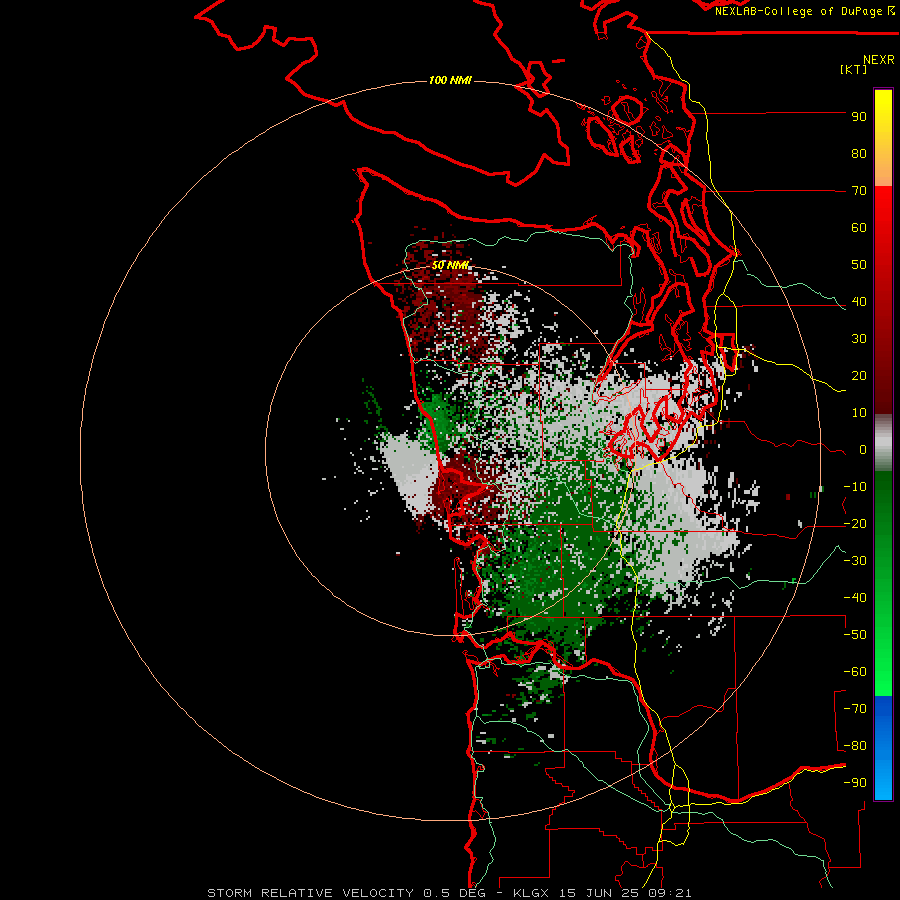Click the 90 value on velocity scale

click(x=859, y=117)
